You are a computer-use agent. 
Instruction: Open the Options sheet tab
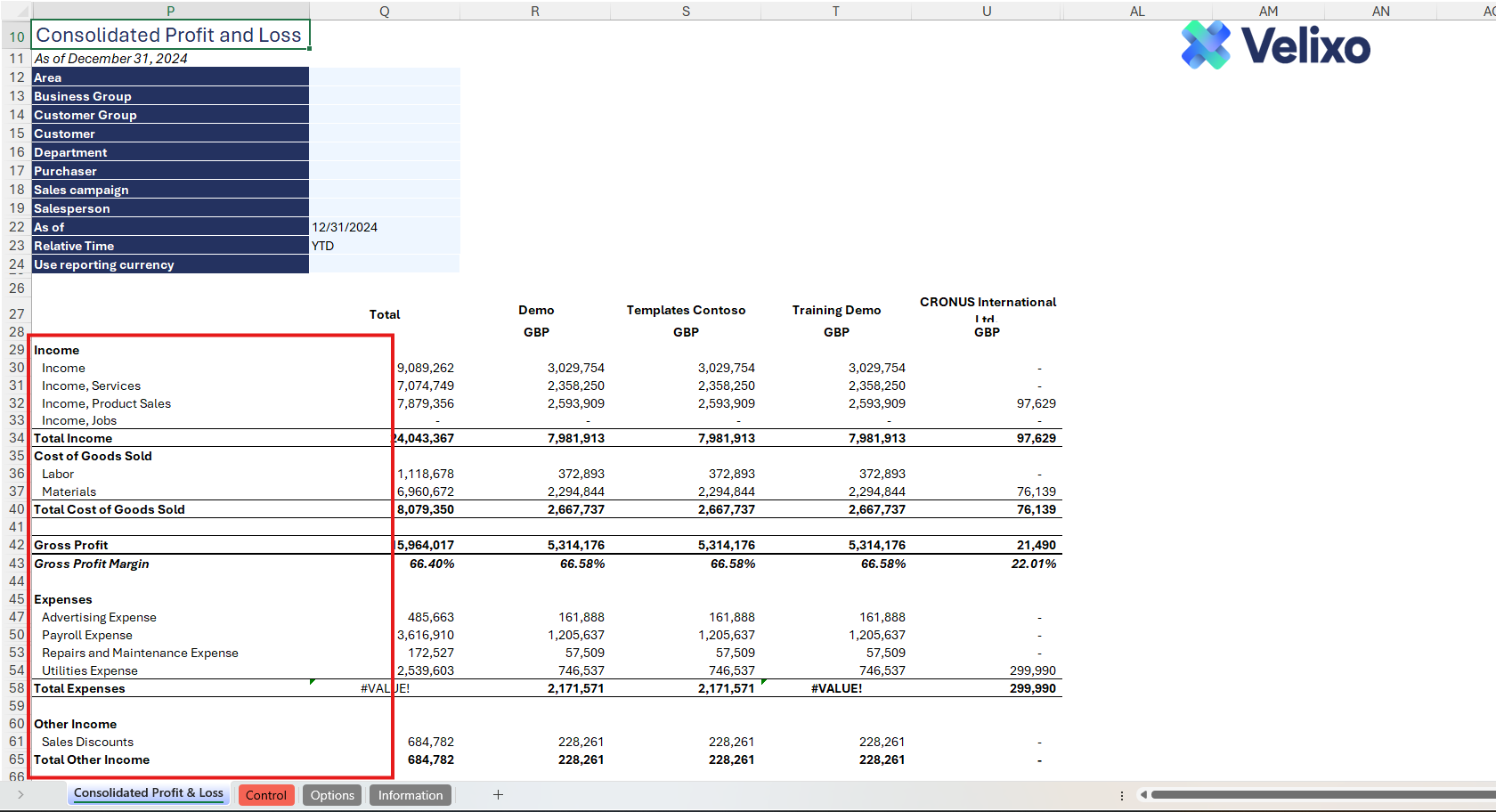[x=332, y=795]
